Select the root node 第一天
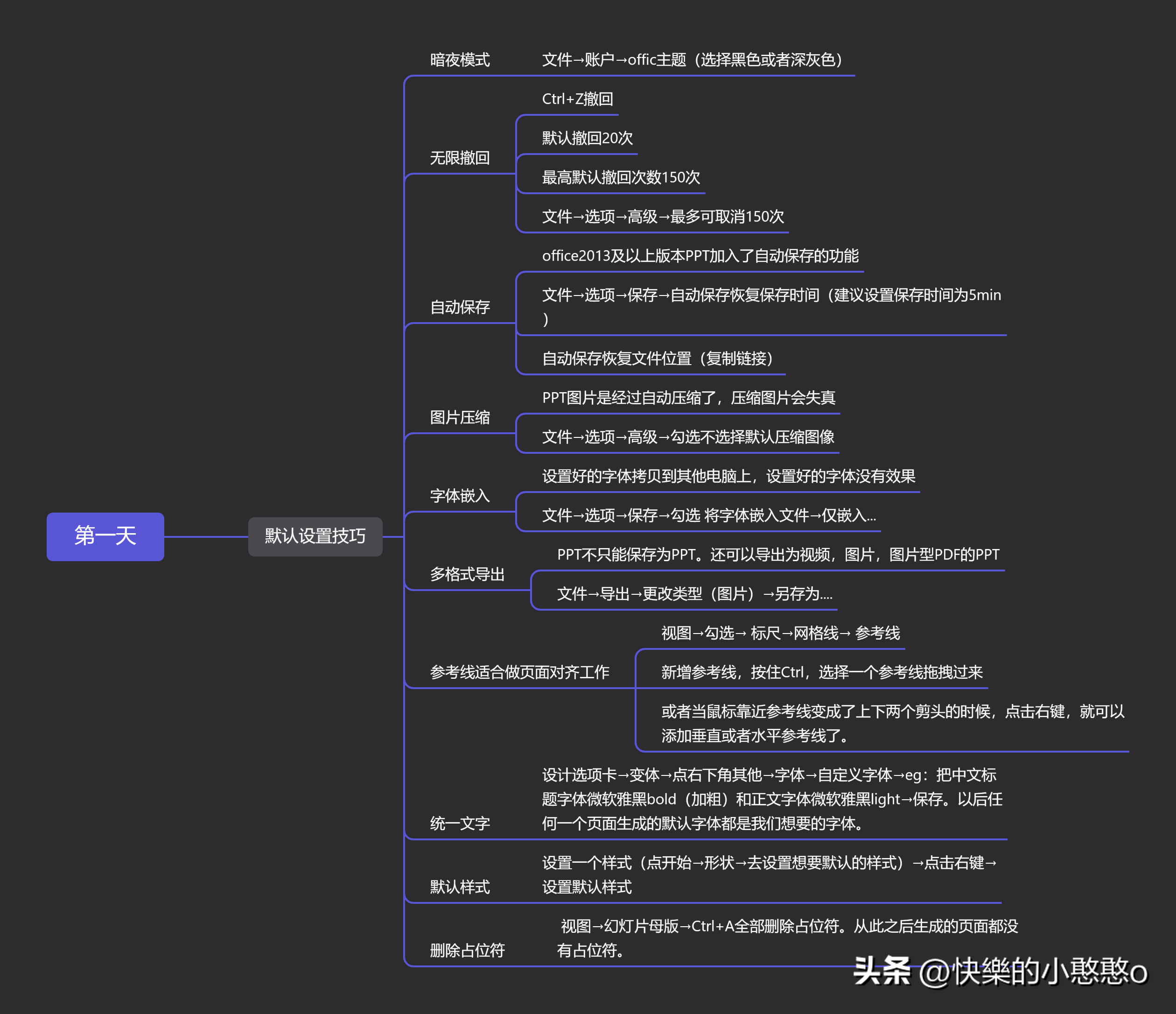Screen dimensions: 1176x1014 [x=105, y=536]
